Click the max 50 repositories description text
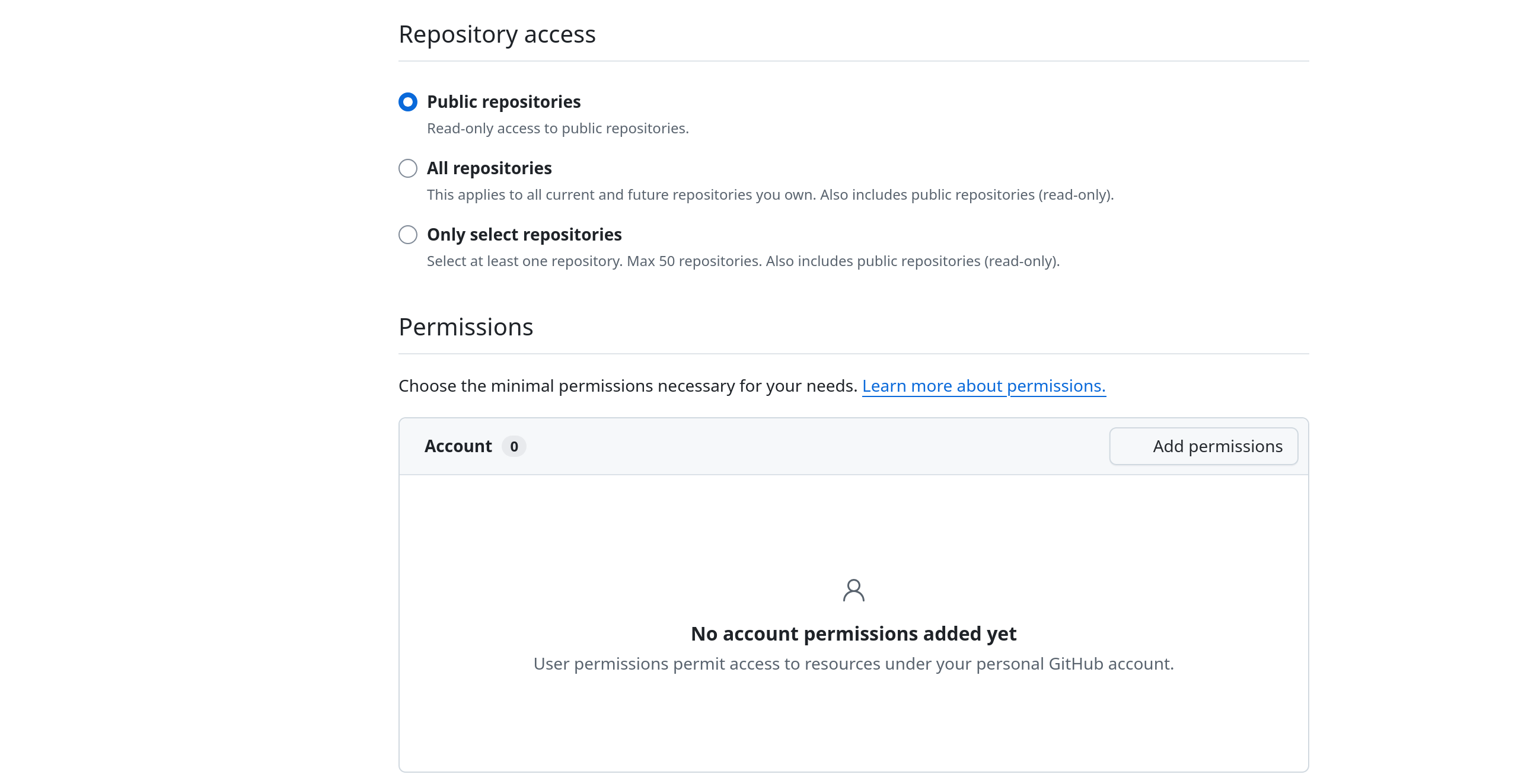This screenshot has width=1518, height=784. tap(743, 261)
